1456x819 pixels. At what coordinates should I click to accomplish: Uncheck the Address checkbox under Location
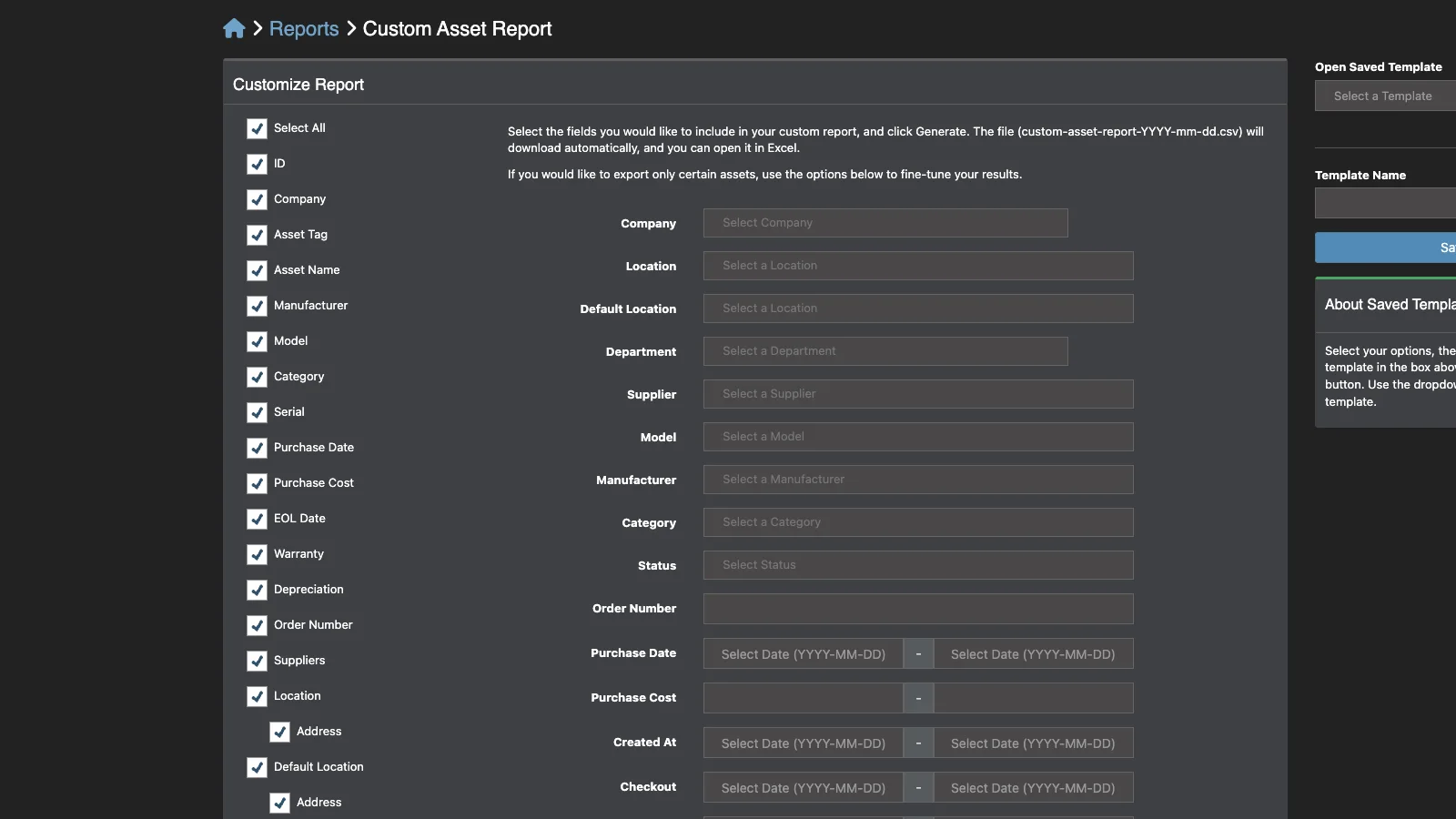tap(279, 732)
